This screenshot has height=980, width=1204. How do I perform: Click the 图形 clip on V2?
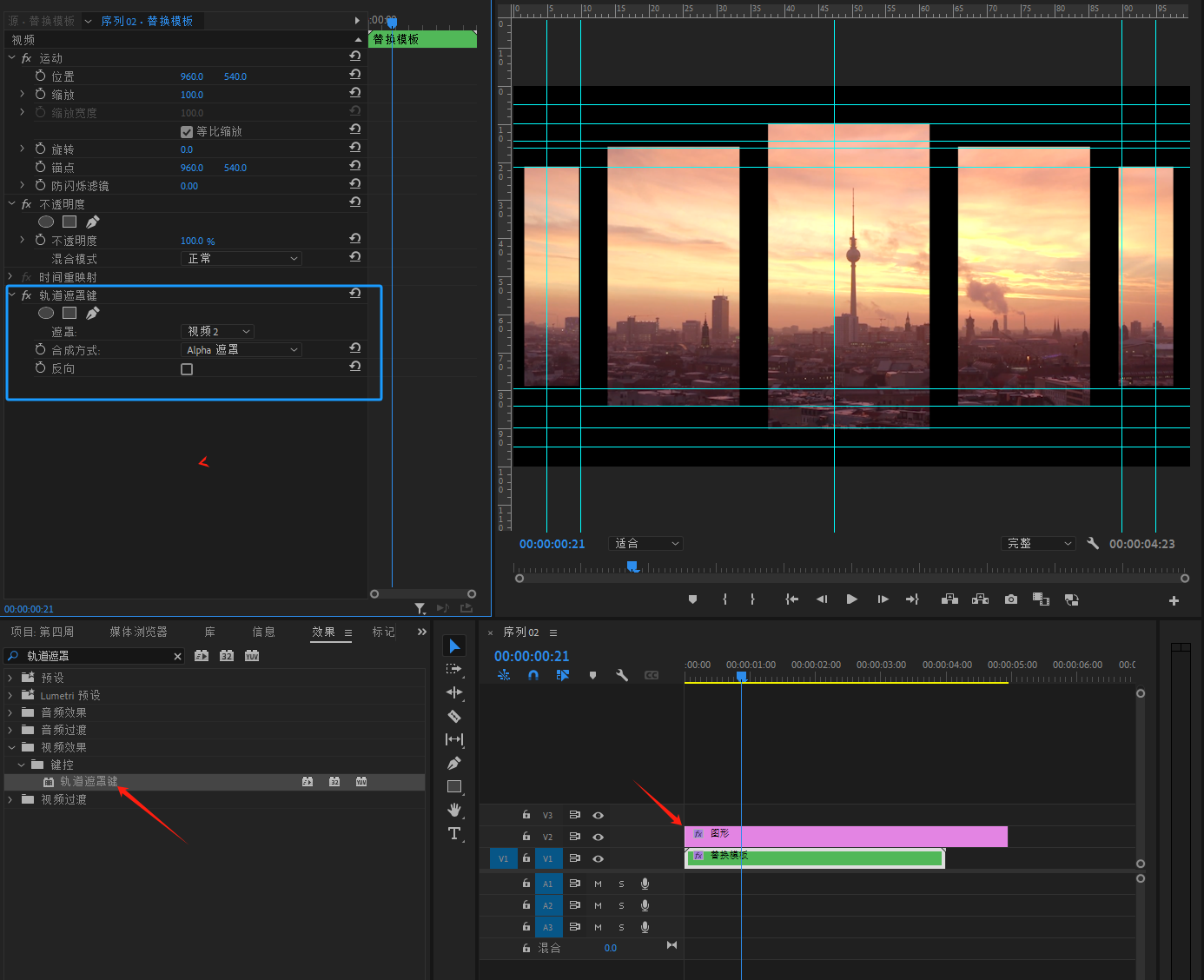(846, 836)
